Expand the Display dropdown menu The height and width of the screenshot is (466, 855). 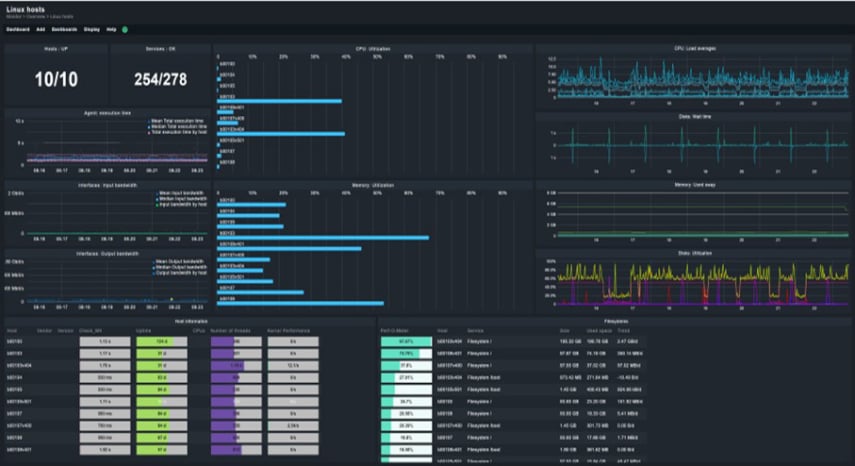point(91,30)
